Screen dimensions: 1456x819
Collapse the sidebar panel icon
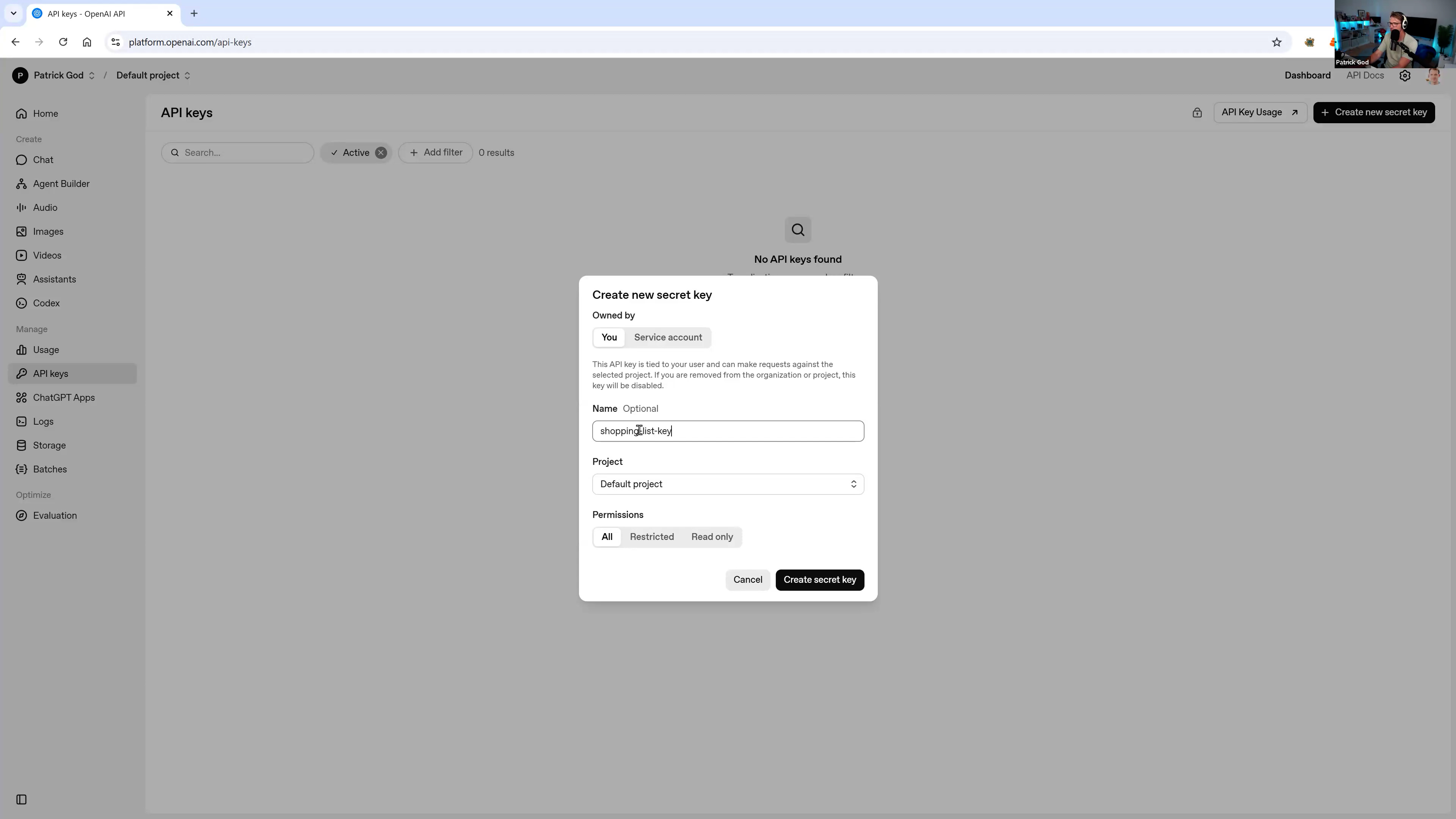pyautogui.click(x=22, y=799)
